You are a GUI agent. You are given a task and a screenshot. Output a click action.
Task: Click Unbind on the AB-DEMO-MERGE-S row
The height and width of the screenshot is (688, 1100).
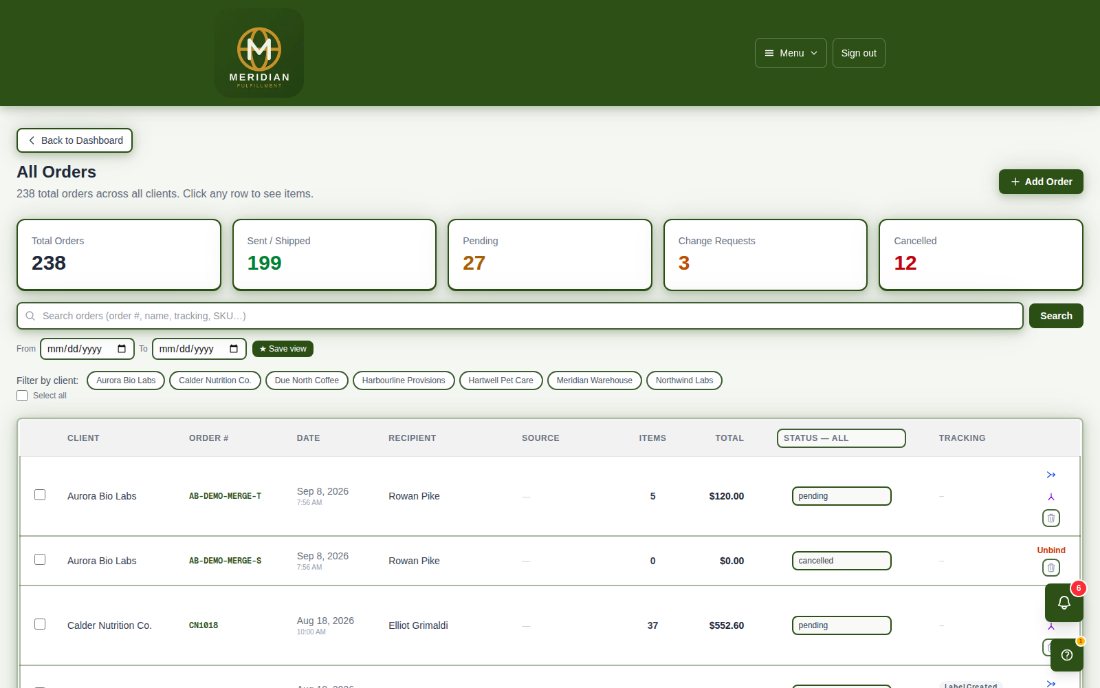pos(1051,550)
